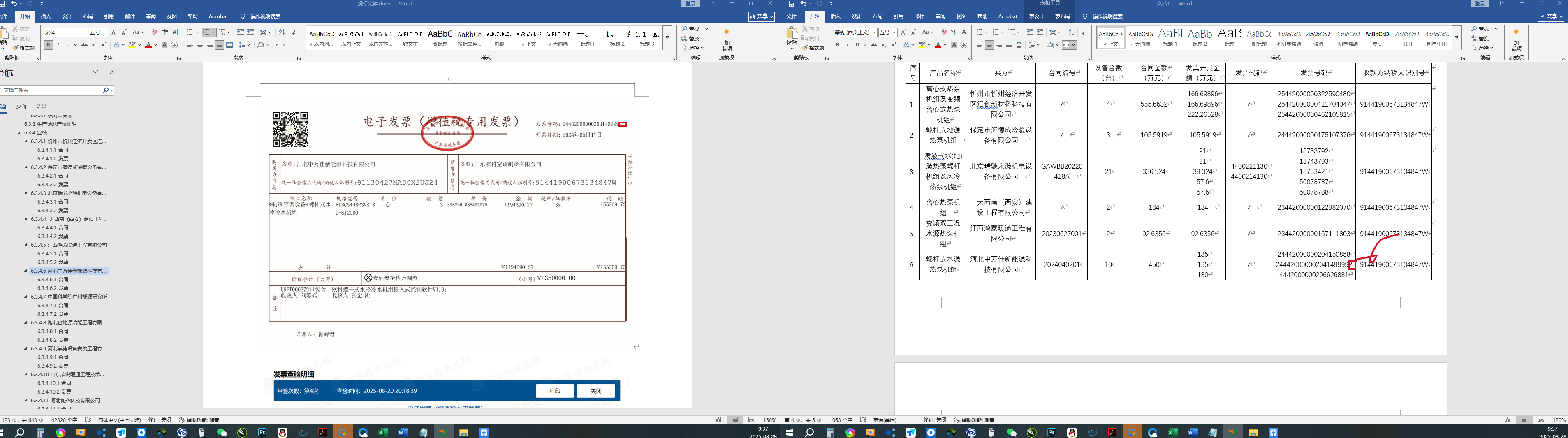Open 查找 (Find) in the right window
This screenshot has width=1568, height=438.
click(1480, 29)
